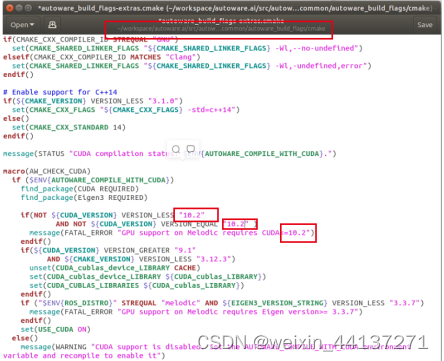Image resolution: width=444 pixels, height=361 pixels.
Task: Place cursor on the elseif "Clang" line
Action: tap(102, 57)
